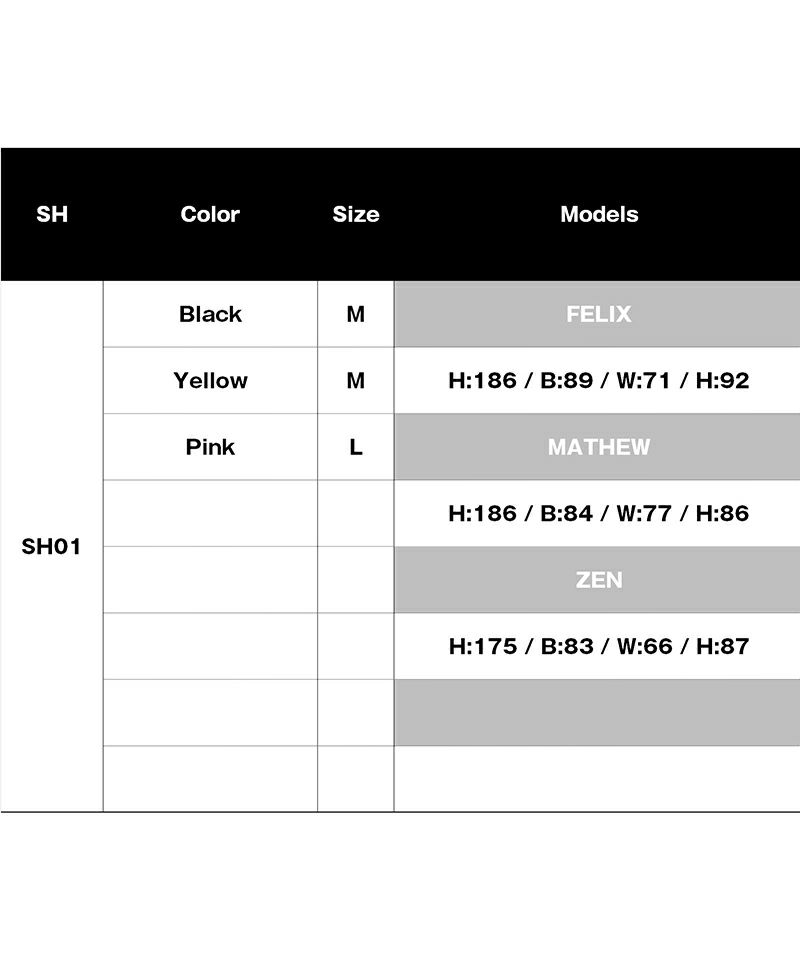Select the "Pink" color cell
This screenshot has height=960, width=800.
tap(210, 447)
